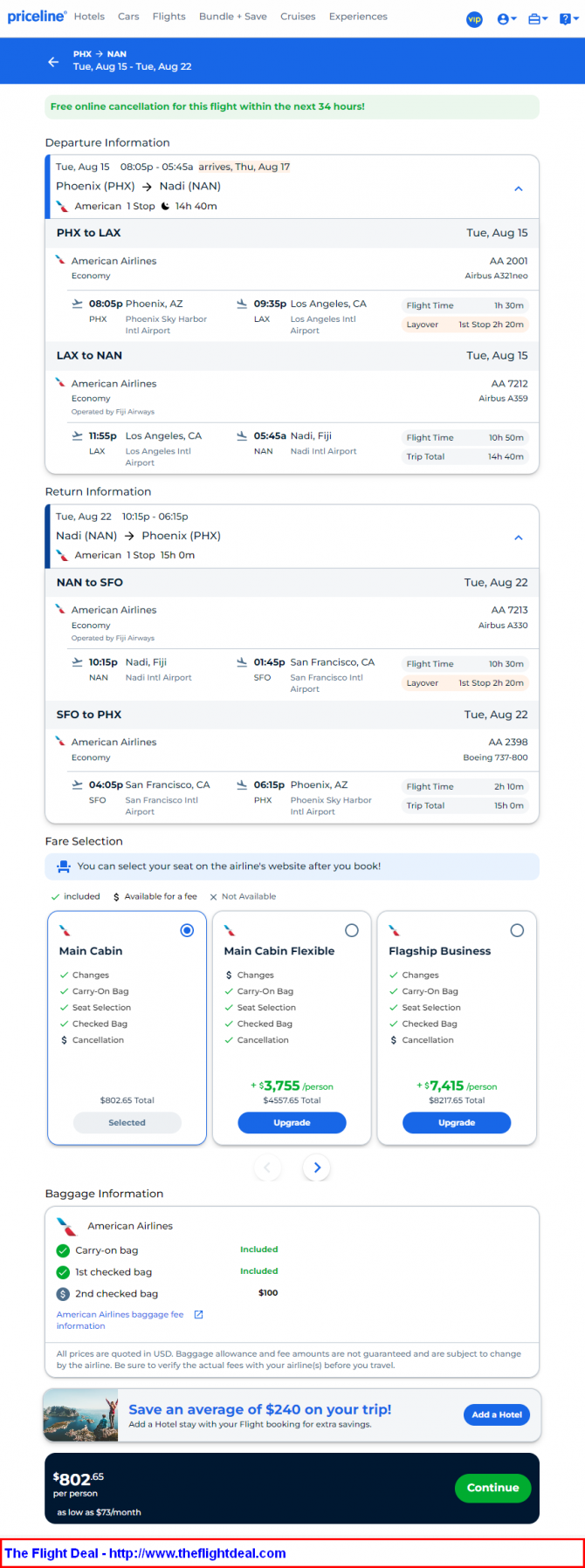The height and width of the screenshot is (1568, 585).
Task: Go back using the left arrow
Action: point(53,61)
